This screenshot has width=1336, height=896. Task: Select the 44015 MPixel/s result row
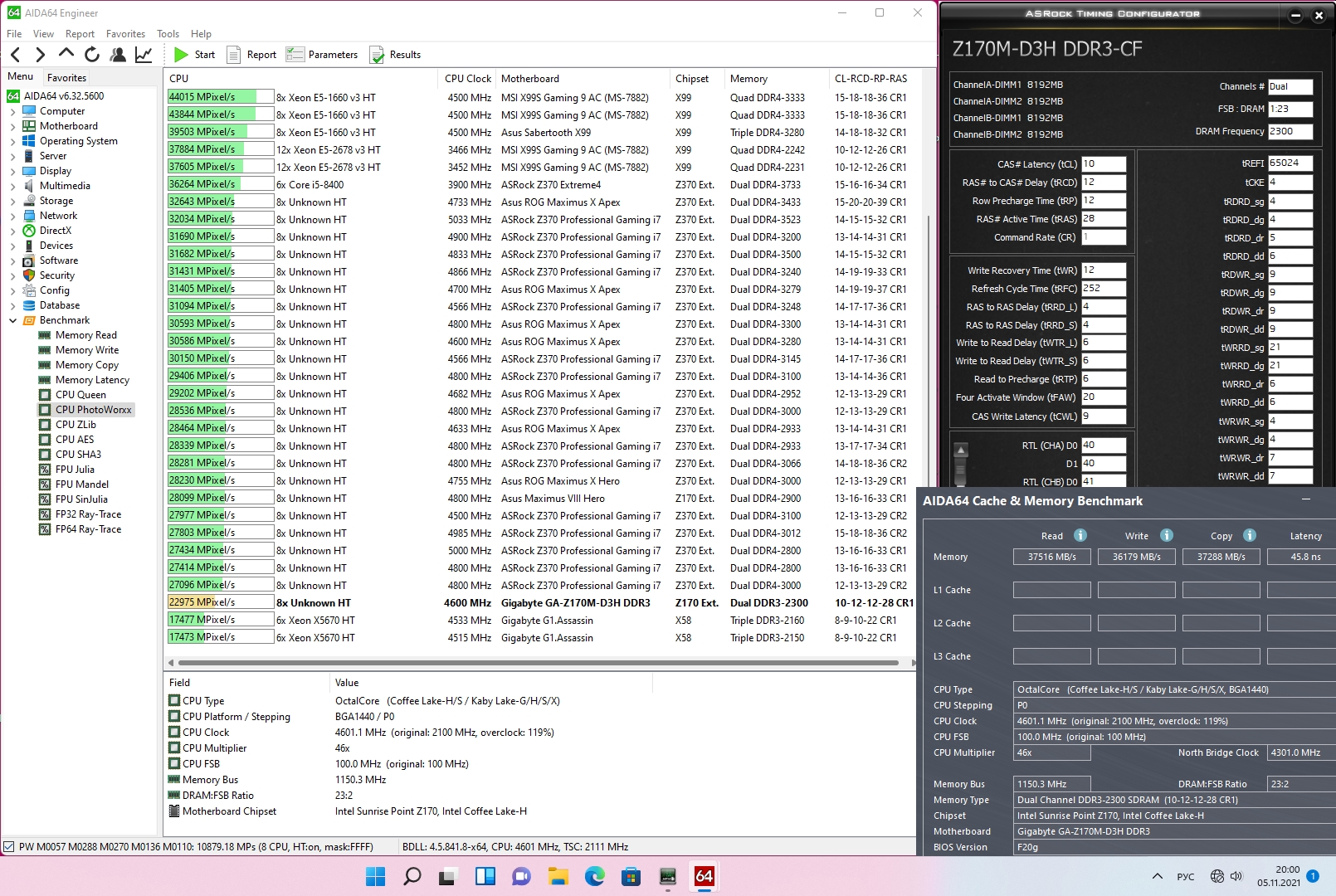(539, 97)
